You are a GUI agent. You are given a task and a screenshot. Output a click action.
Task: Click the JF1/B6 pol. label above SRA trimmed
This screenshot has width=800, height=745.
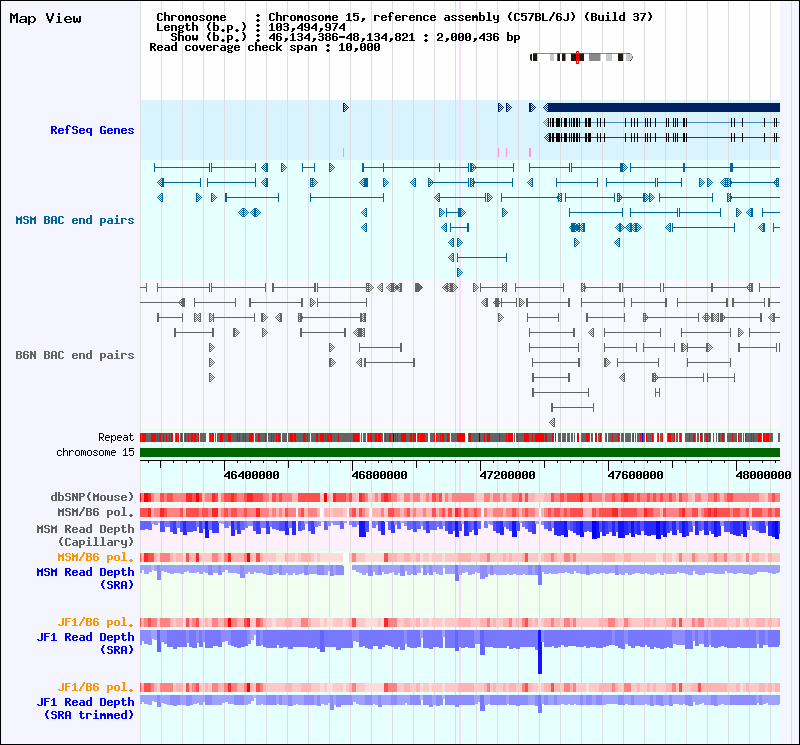[x=95, y=687]
